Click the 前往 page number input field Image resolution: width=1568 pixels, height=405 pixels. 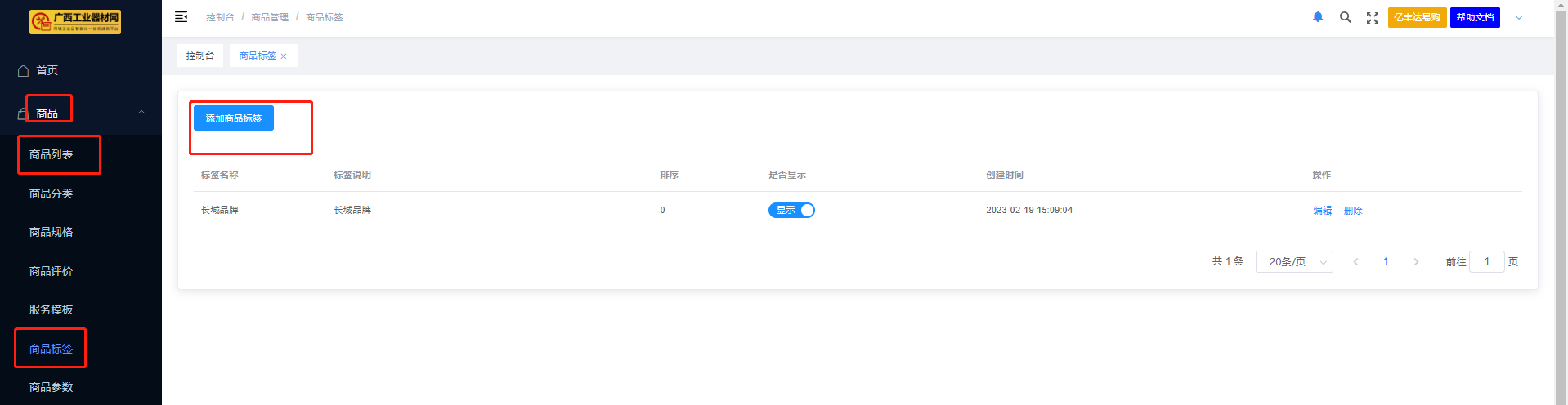point(1486,262)
